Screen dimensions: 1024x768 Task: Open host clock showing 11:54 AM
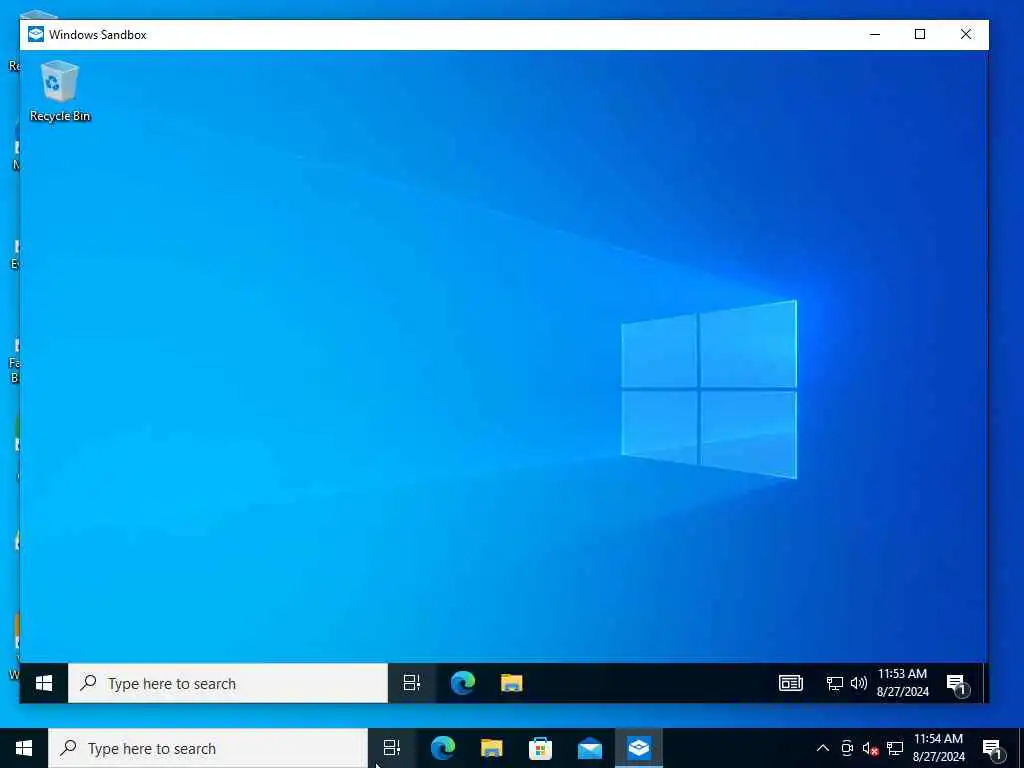[x=938, y=748]
